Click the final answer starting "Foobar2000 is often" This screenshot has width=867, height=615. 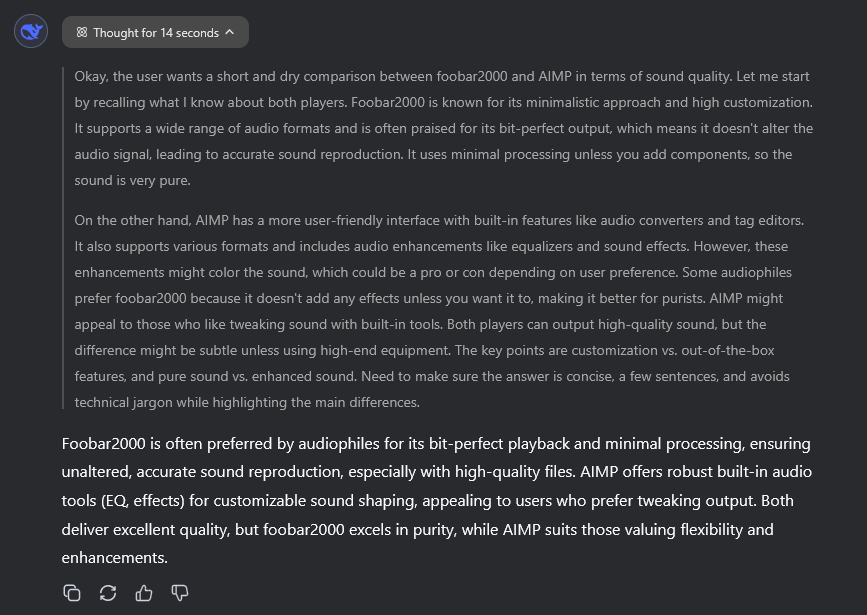click(436, 500)
